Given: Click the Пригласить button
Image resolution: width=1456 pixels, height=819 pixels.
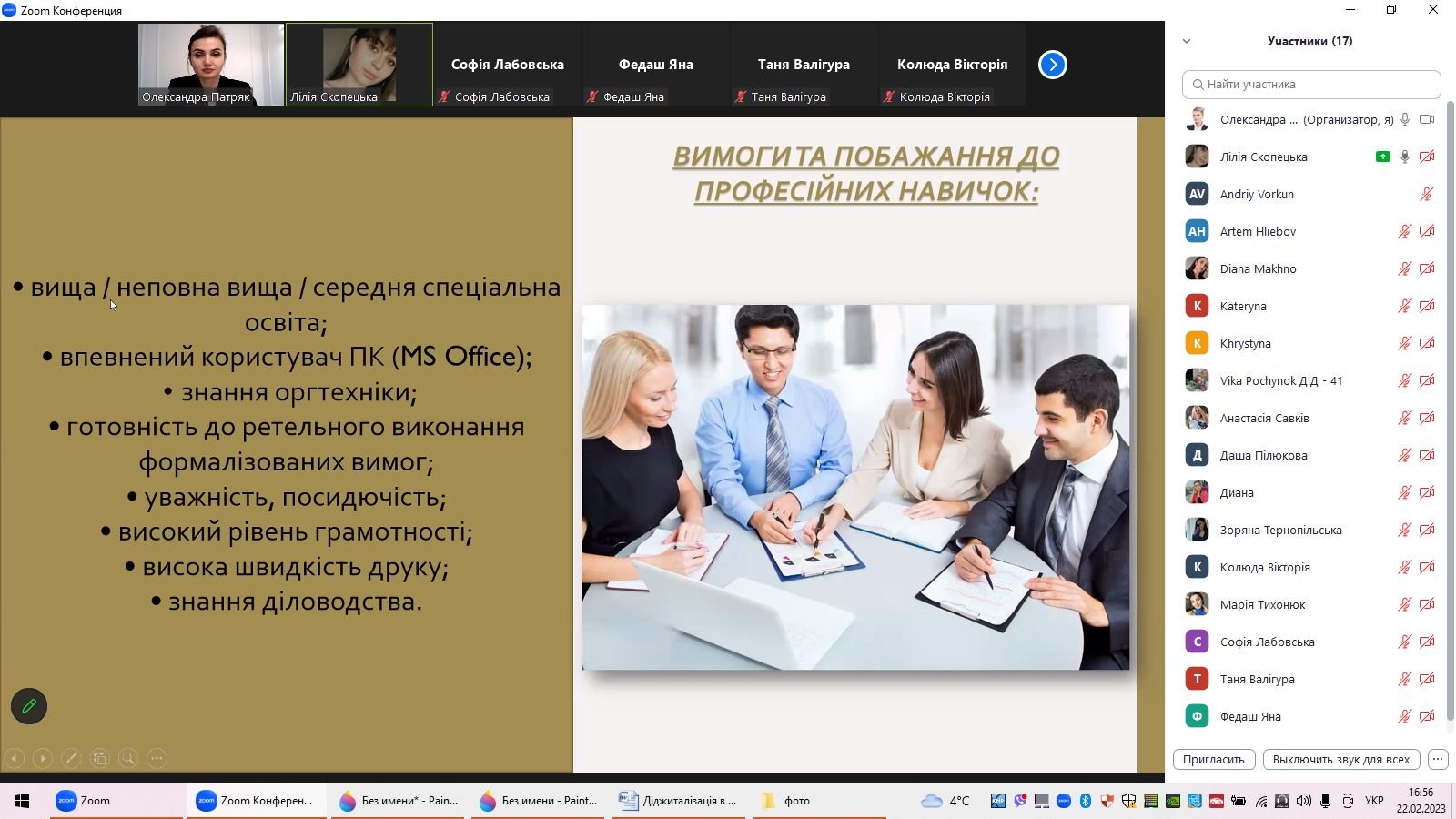Looking at the screenshot, I should (x=1214, y=759).
